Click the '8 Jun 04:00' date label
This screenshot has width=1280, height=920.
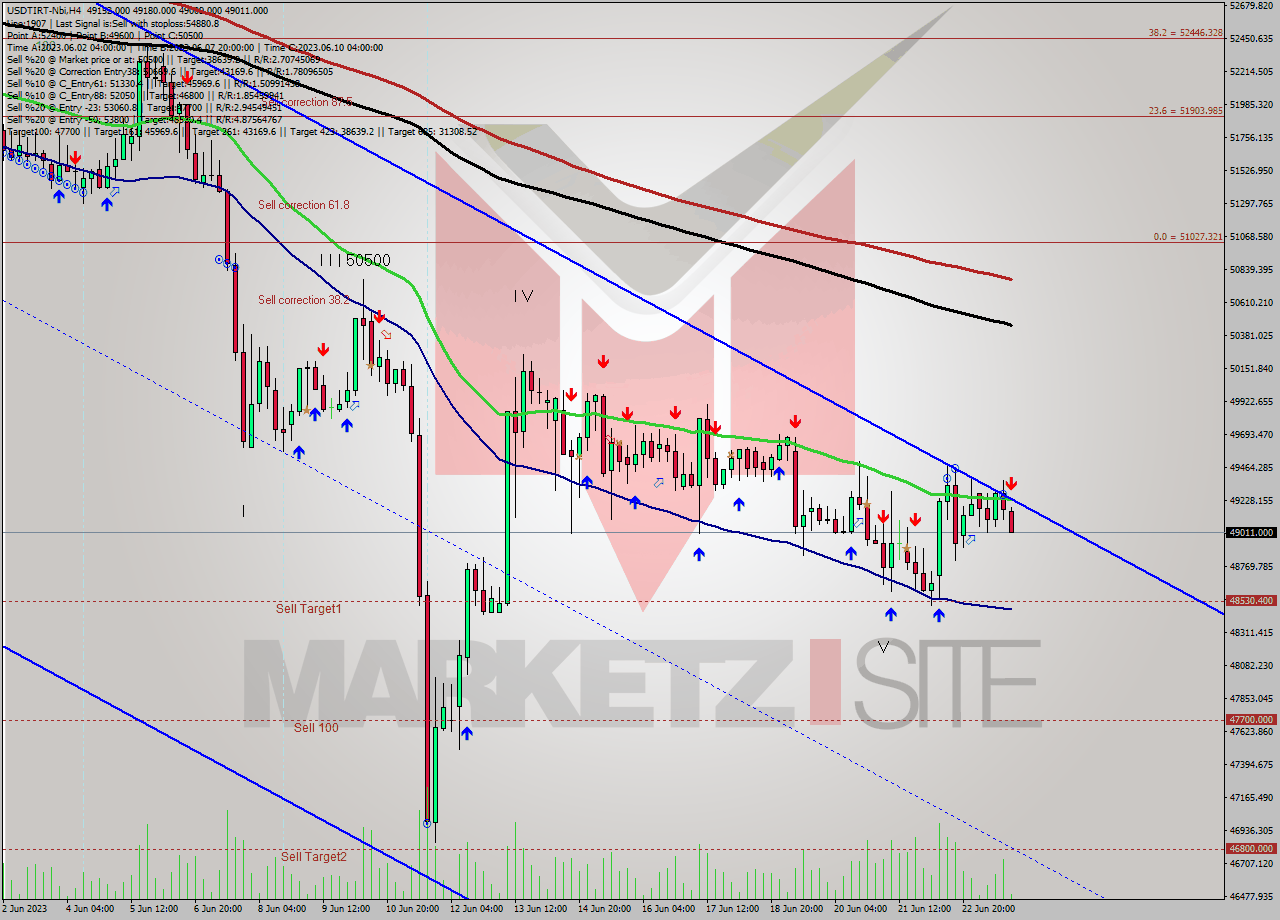tap(283, 909)
